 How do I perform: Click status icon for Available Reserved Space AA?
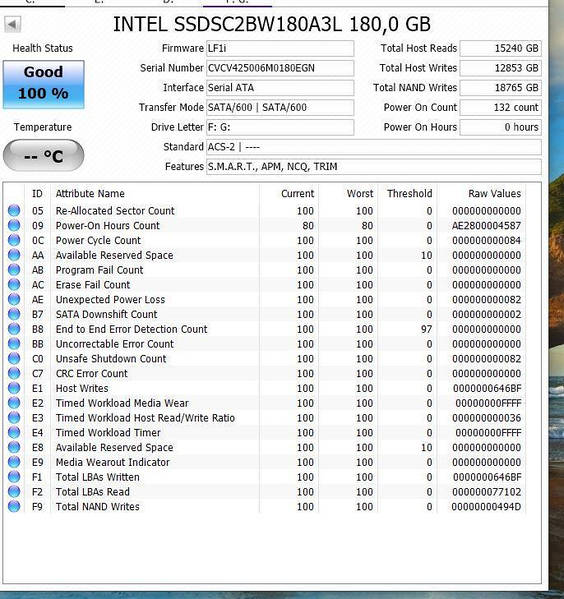point(14,255)
